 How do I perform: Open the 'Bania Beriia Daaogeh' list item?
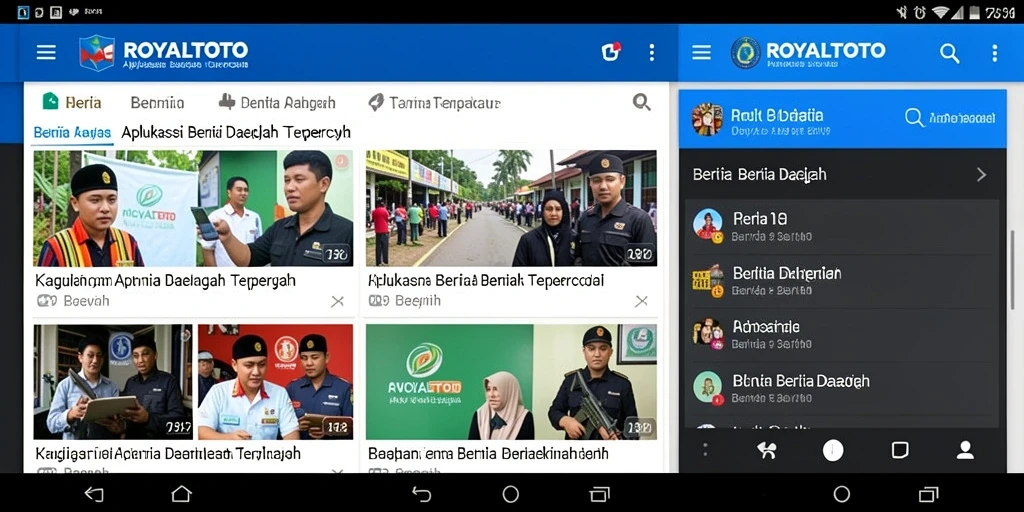842,388
